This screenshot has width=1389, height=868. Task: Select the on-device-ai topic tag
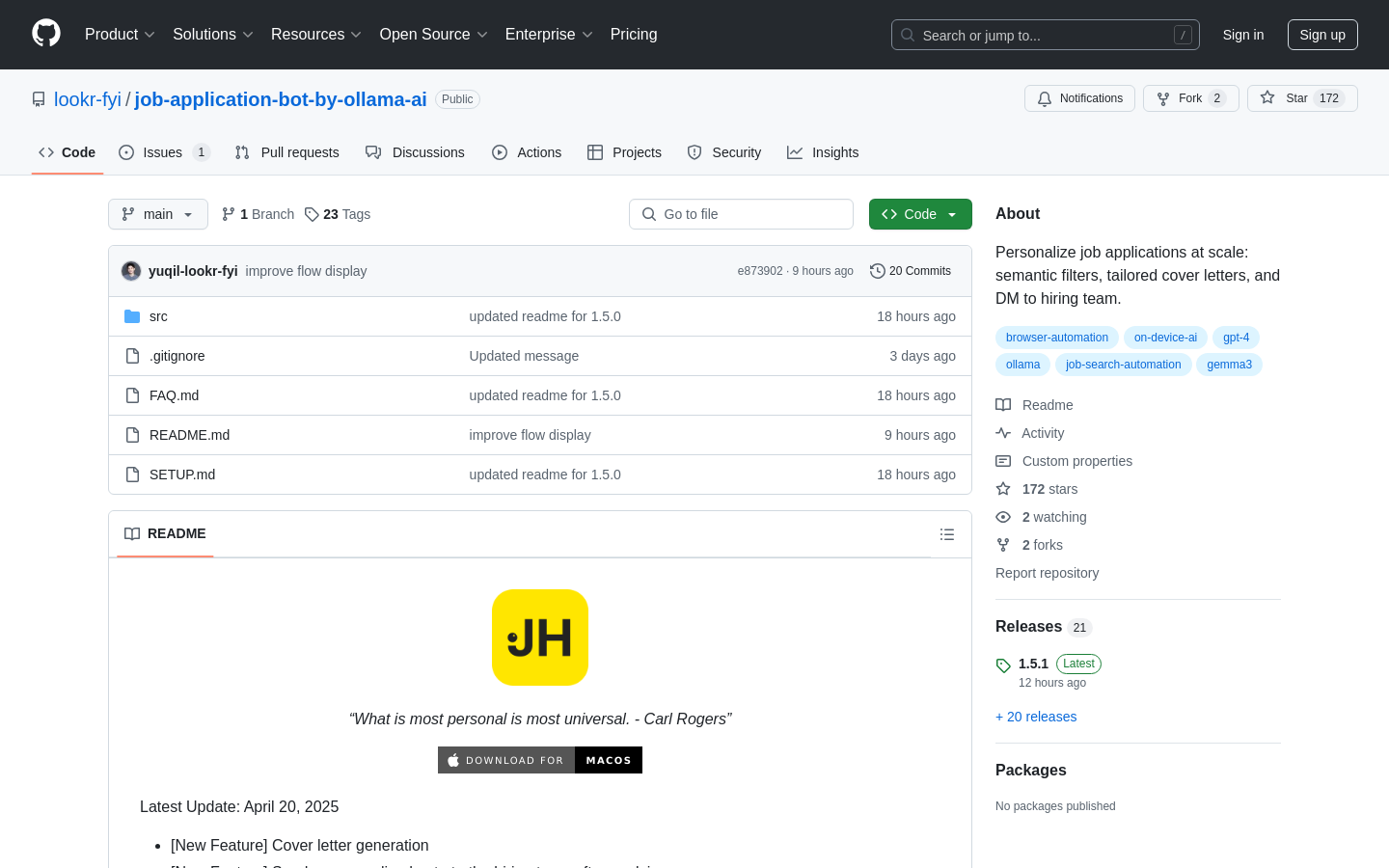[x=1165, y=338]
